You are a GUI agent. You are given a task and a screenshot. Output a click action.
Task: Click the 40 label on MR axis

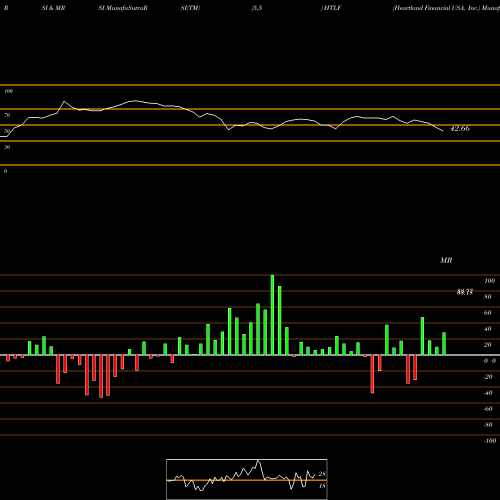click(488, 329)
